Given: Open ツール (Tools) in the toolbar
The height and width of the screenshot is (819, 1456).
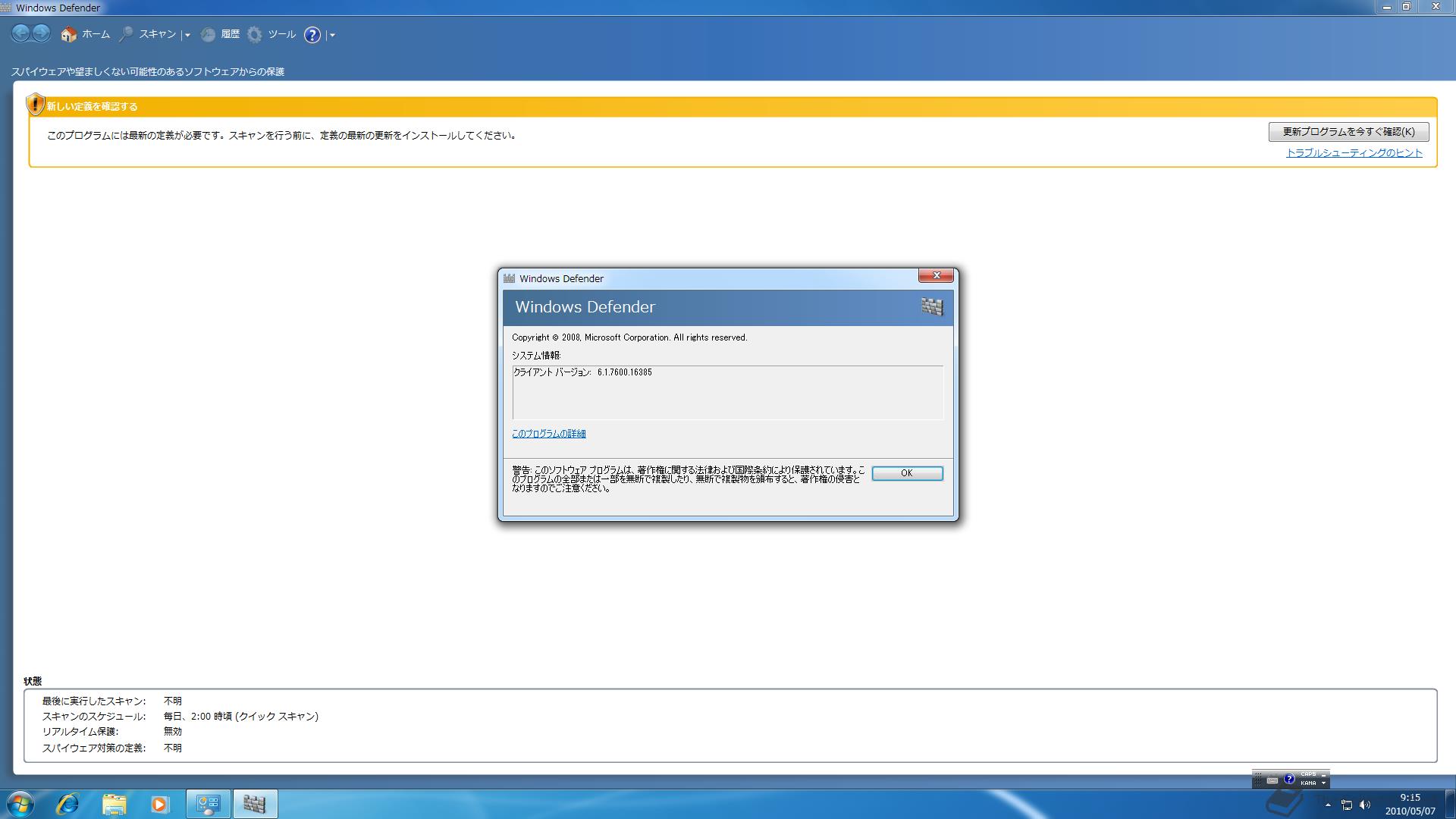Looking at the screenshot, I should point(271,34).
